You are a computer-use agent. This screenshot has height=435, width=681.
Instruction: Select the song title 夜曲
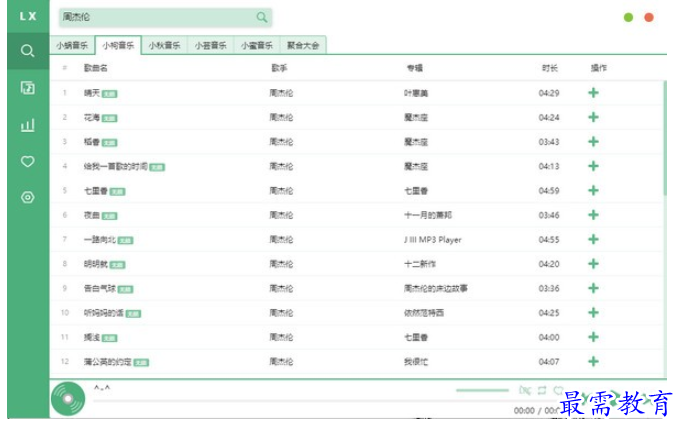click(92, 215)
